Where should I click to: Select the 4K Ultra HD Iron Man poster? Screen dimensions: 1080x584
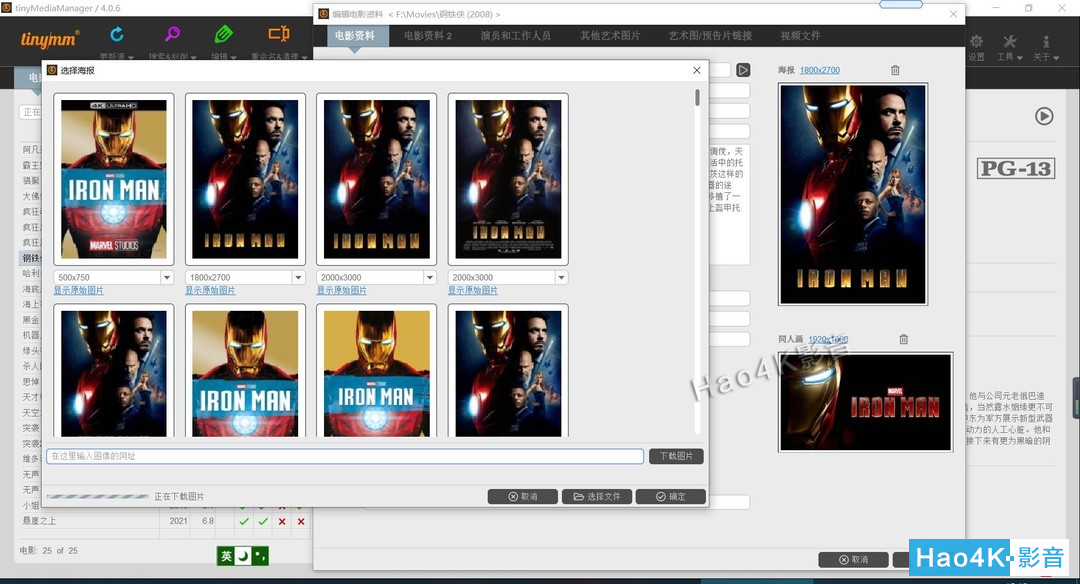tap(114, 179)
